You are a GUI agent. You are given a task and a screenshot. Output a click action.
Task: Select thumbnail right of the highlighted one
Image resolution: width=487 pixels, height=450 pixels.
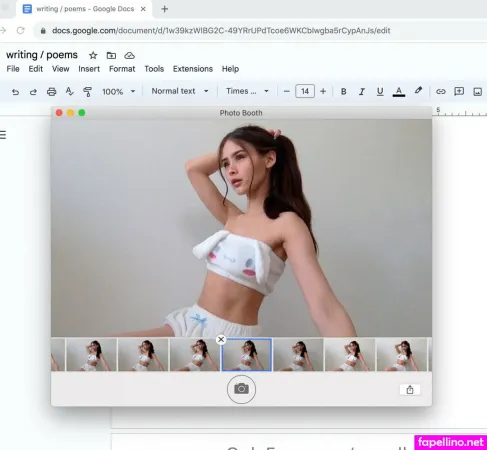pos(298,355)
